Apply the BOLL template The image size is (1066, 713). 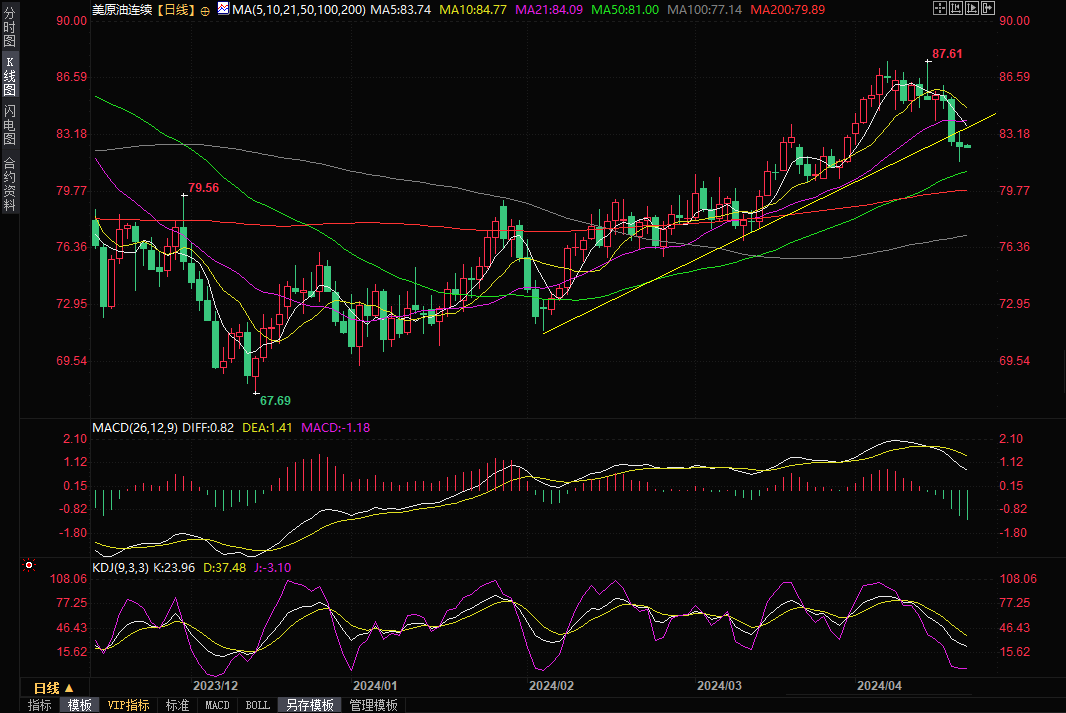pos(257,705)
